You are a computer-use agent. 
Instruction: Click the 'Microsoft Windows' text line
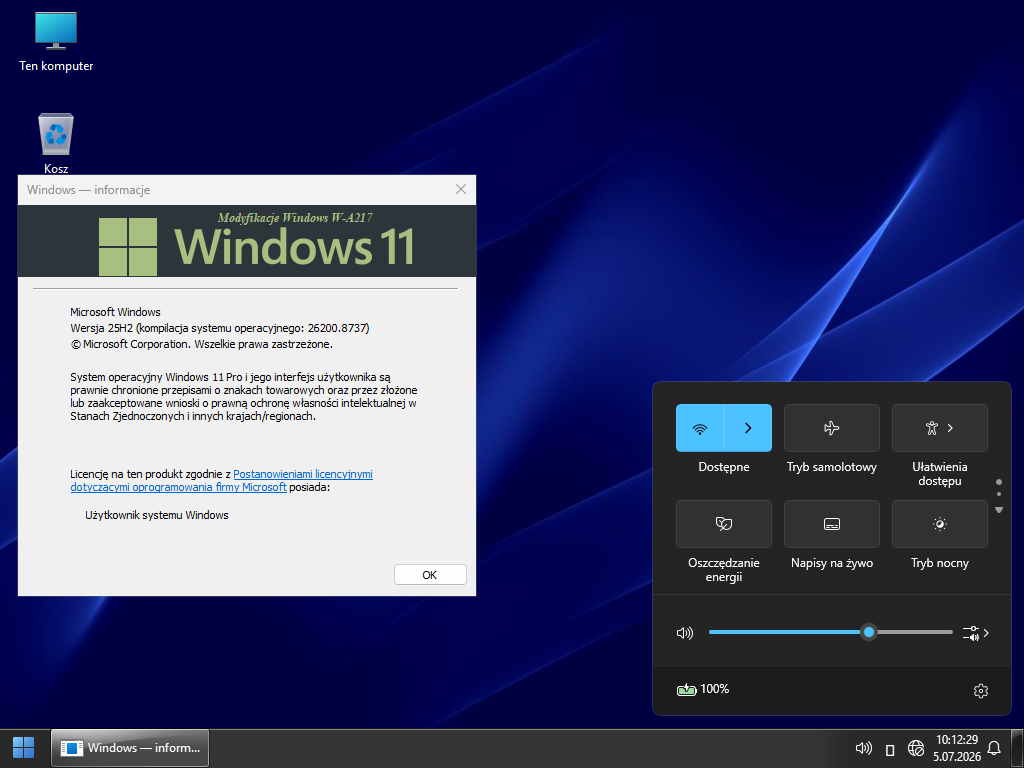[115, 312]
